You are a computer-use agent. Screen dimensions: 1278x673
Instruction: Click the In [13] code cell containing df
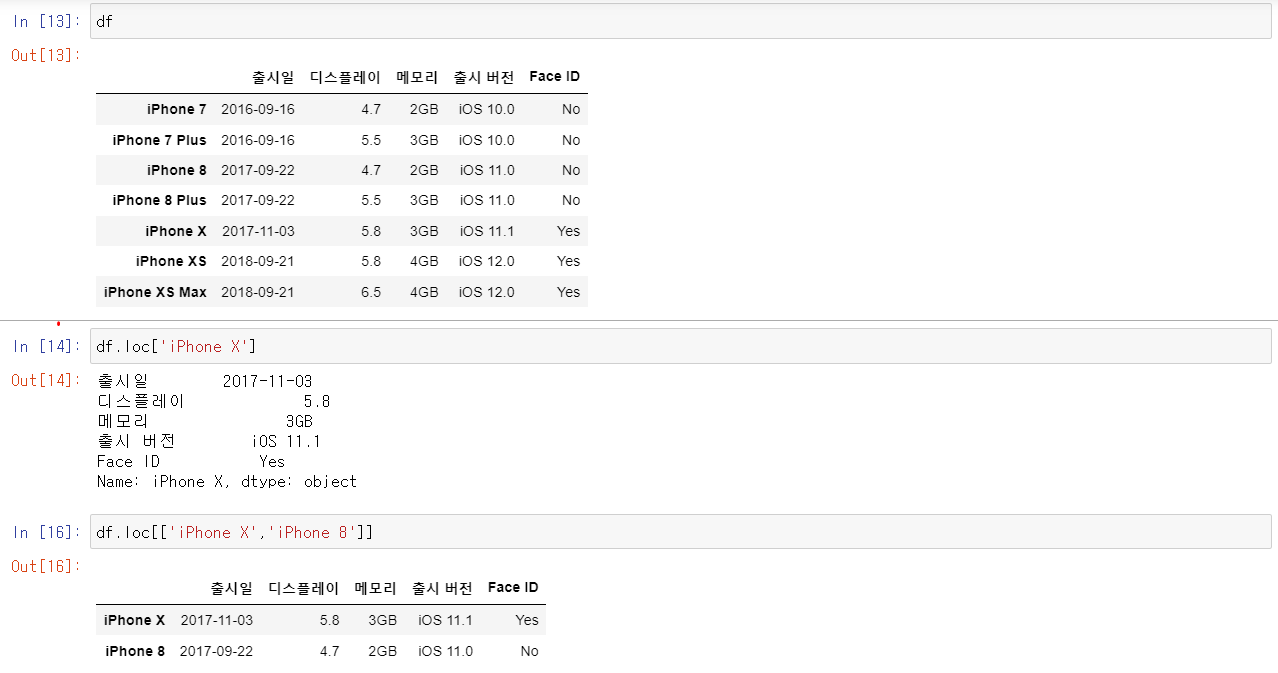click(x=680, y=21)
